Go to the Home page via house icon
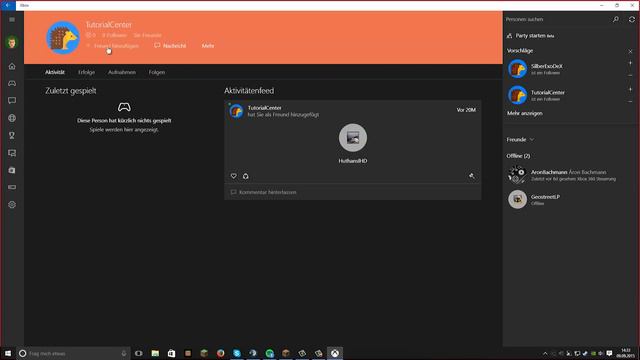 coord(12,66)
